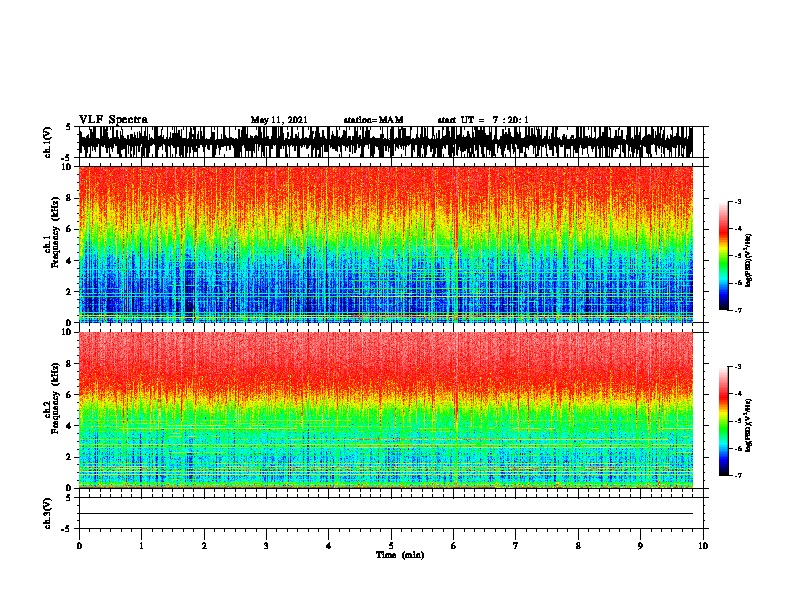
Task: Click the ch.3(V) axis label
Action: [48, 513]
